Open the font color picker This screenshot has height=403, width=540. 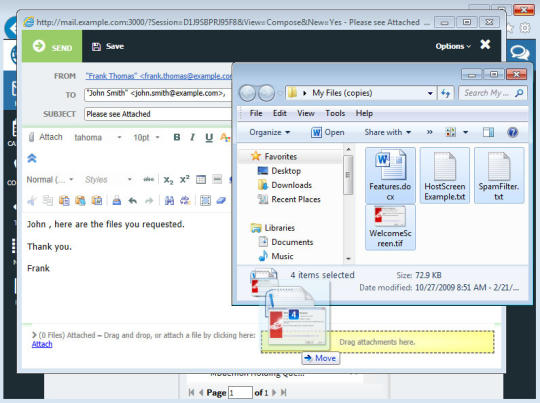tap(225, 137)
